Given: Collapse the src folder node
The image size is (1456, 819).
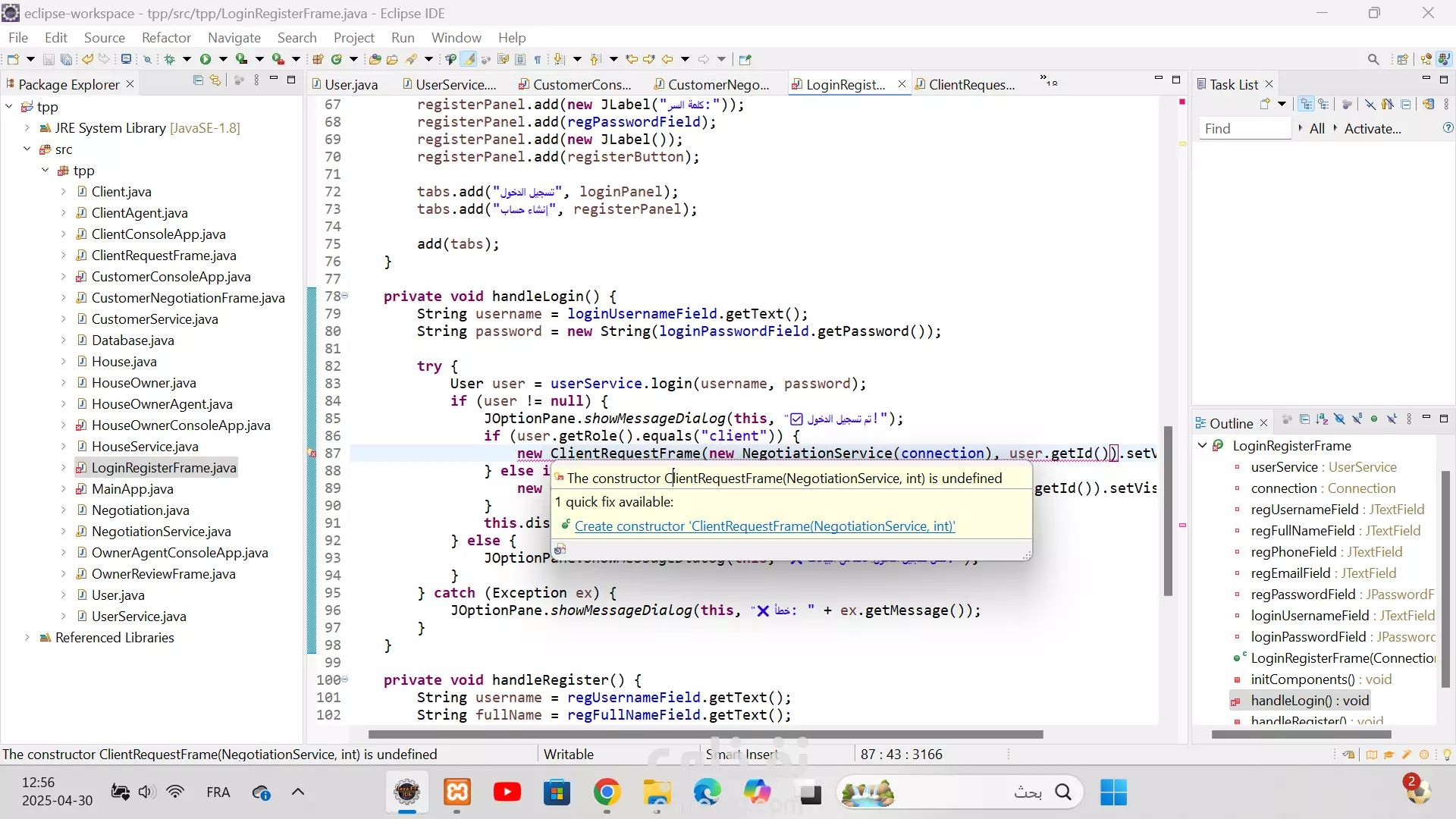Looking at the screenshot, I should tap(27, 149).
